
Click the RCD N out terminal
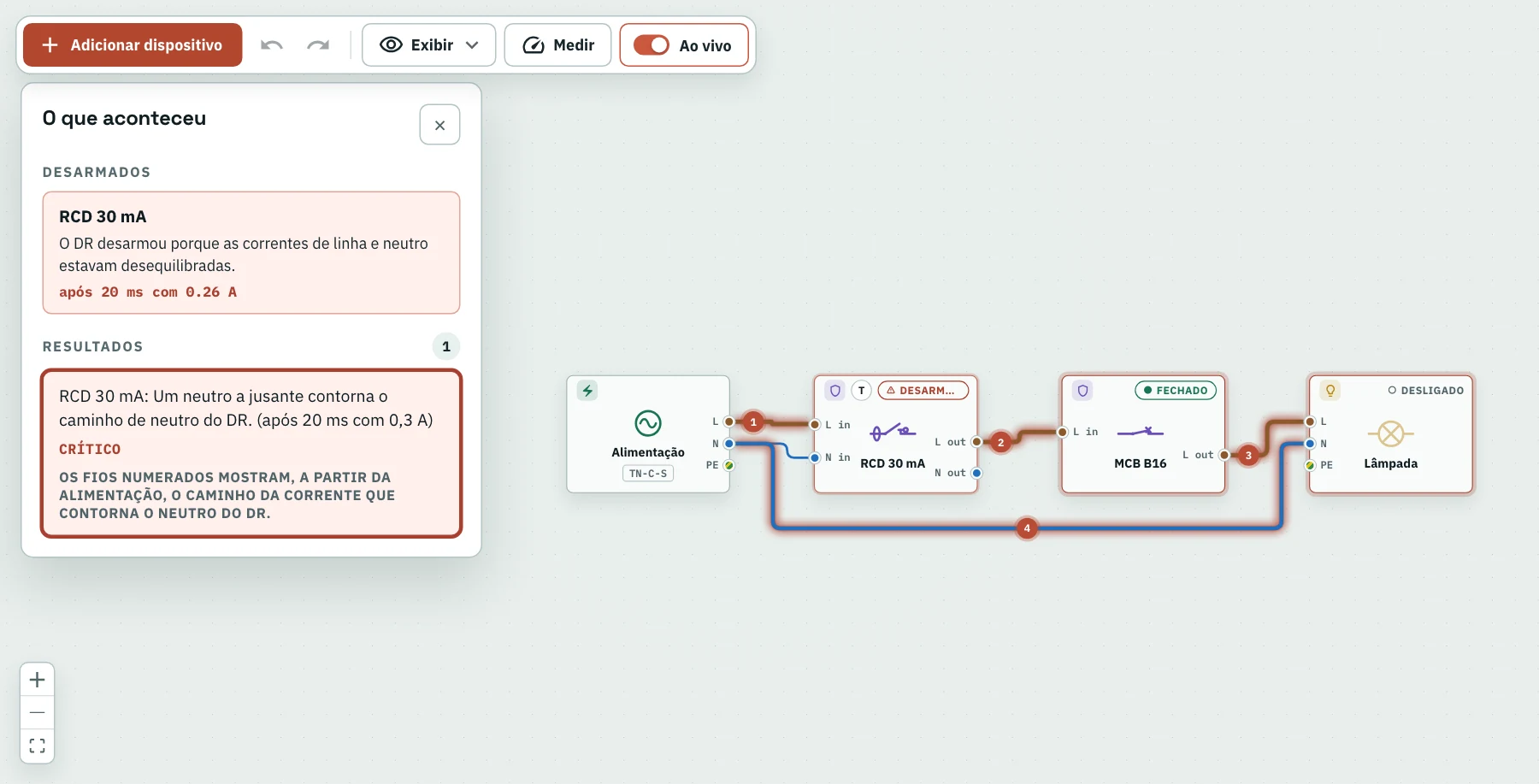click(x=976, y=473)
